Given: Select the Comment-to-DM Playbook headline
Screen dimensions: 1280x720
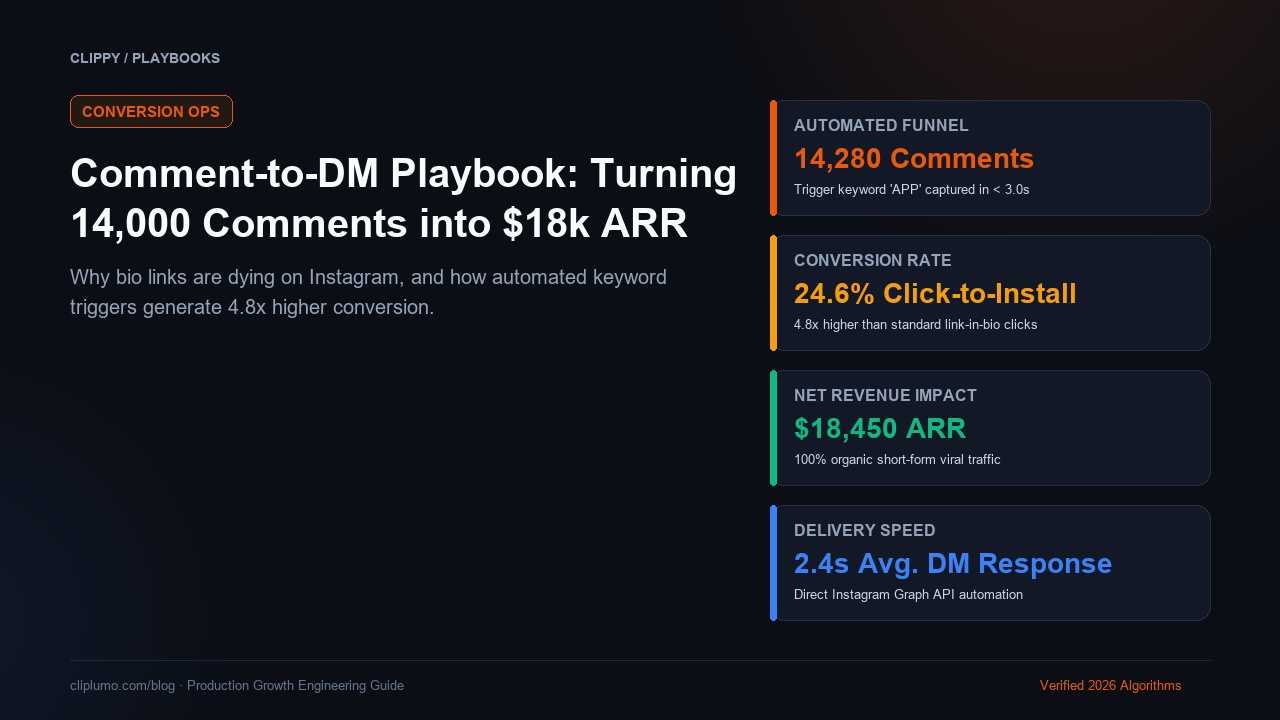Looking at the screenshot, I should [x=403, y=199].
